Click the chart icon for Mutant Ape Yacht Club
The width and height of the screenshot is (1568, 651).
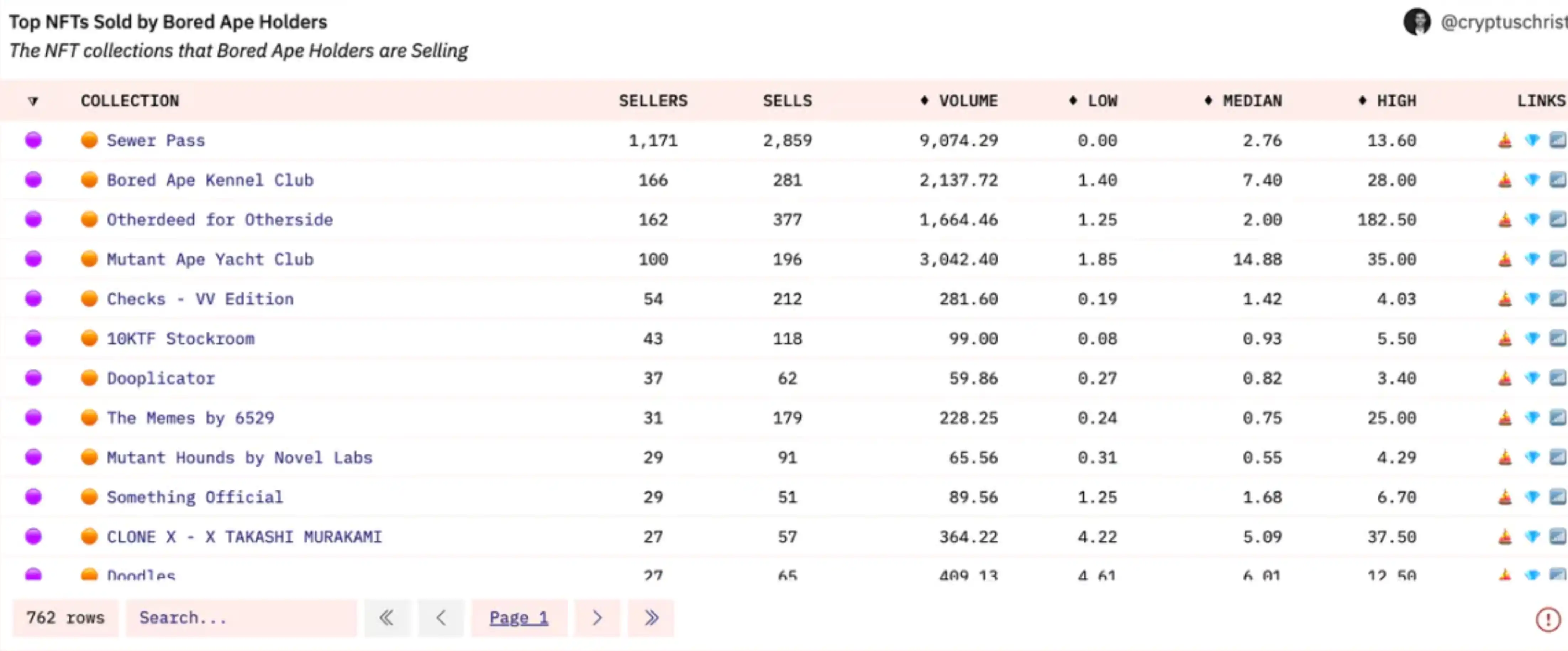(1558, 259)
